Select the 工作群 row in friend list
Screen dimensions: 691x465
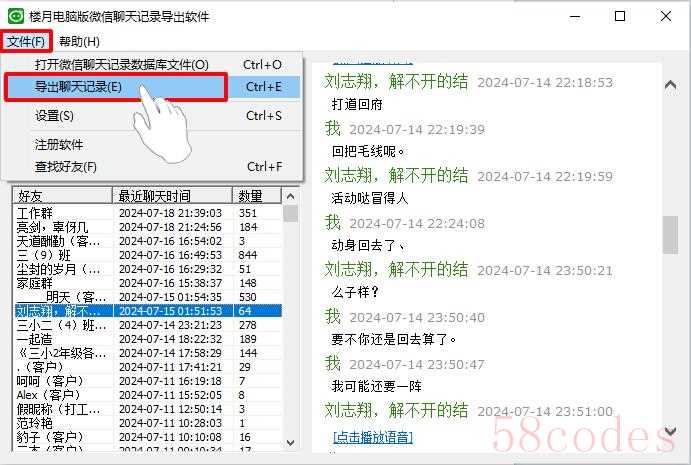point(148,213)
